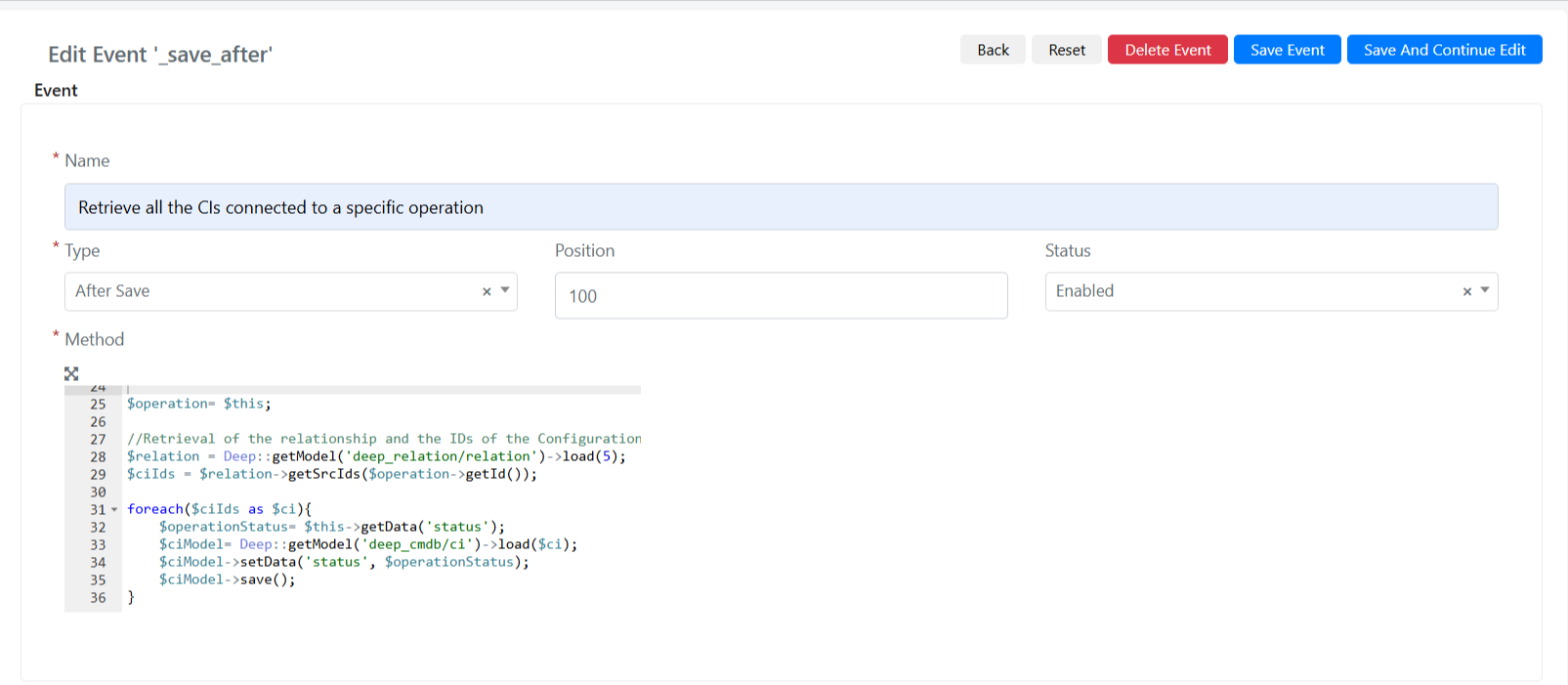This screenshot has height=685, width=1568.
Task: Open the Status dropdown arrow
Action: tap(1485, 290)
